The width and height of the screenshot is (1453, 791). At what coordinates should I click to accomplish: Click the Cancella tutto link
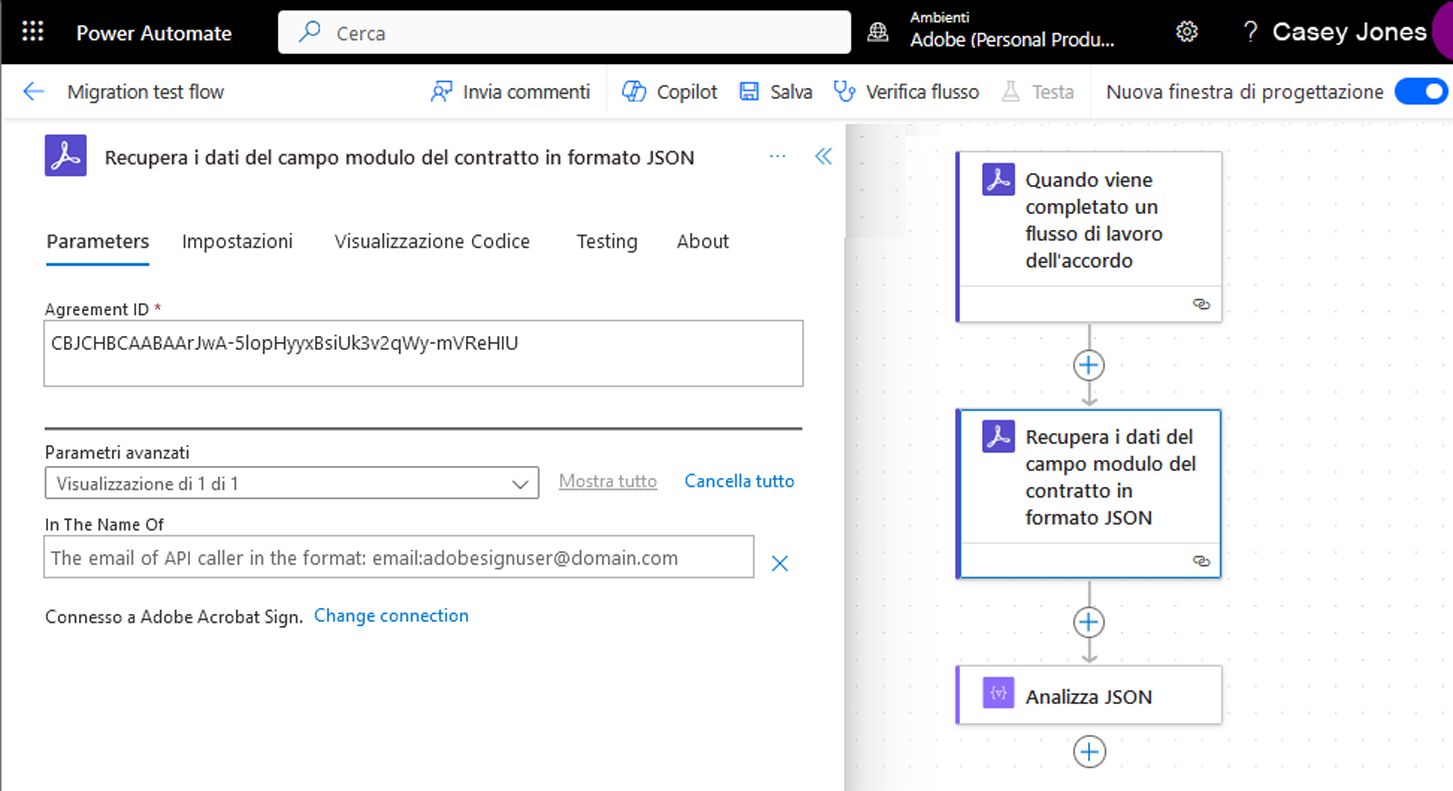pyautogui.click(x=740, y=481)
